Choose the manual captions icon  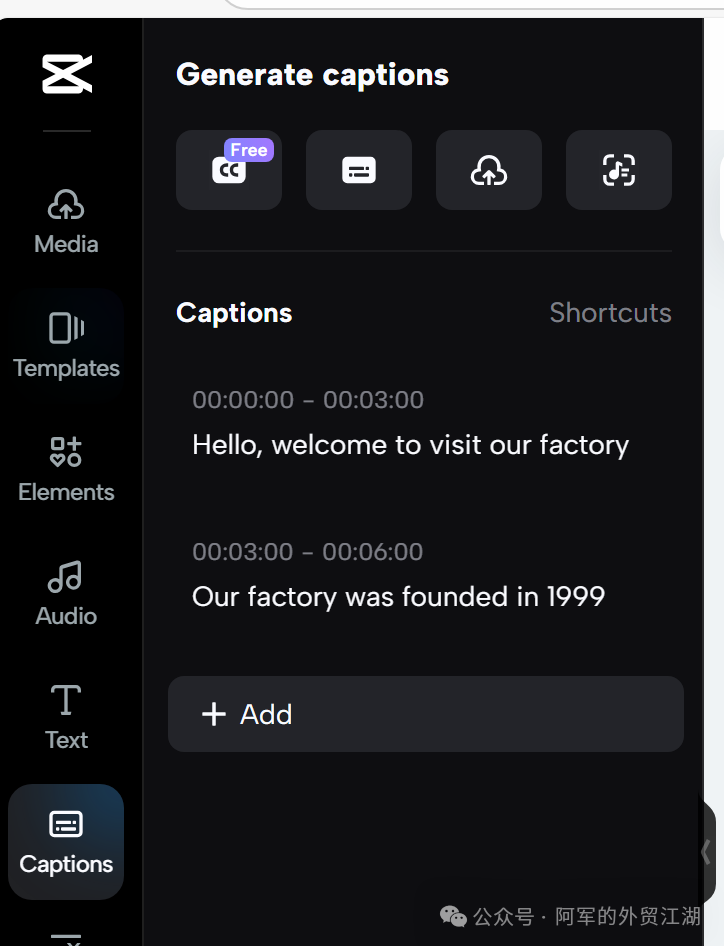[x=359, y=170]
